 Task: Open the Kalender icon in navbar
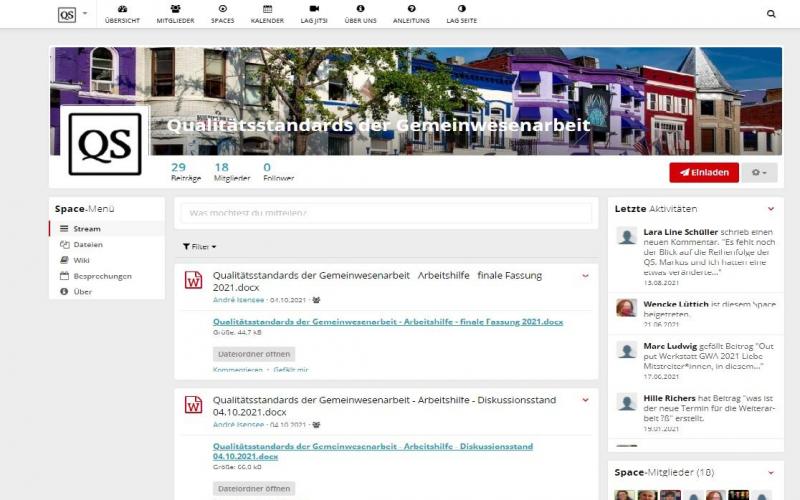click(x=267, y=9)
